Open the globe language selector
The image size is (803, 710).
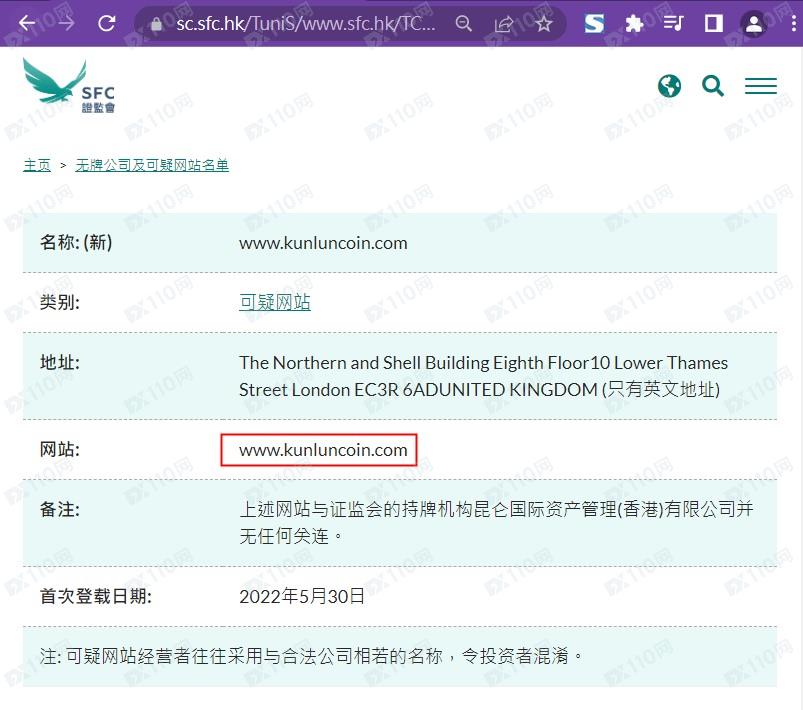669,86
